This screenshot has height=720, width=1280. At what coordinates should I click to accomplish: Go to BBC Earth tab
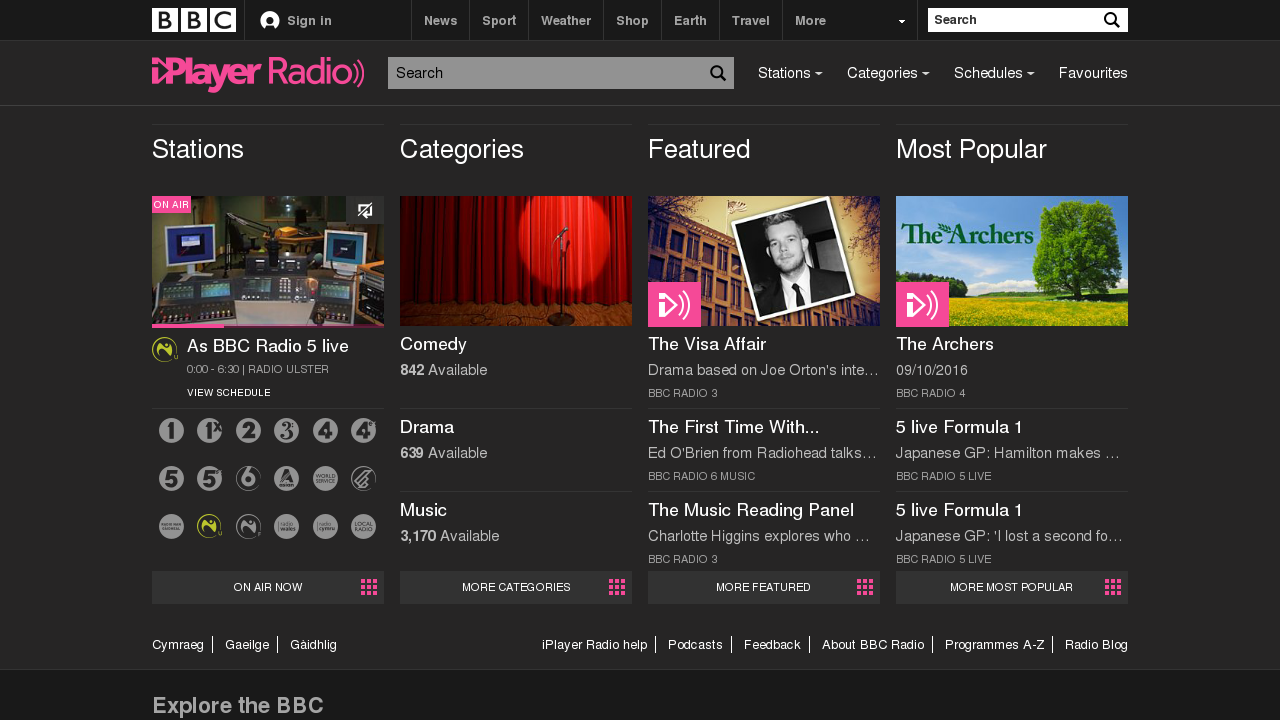tap(690, 20)
